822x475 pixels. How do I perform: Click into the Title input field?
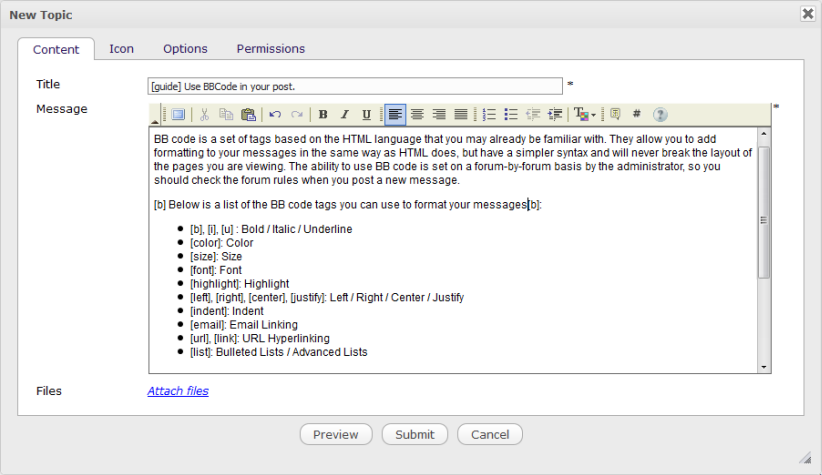pos(355,86)
